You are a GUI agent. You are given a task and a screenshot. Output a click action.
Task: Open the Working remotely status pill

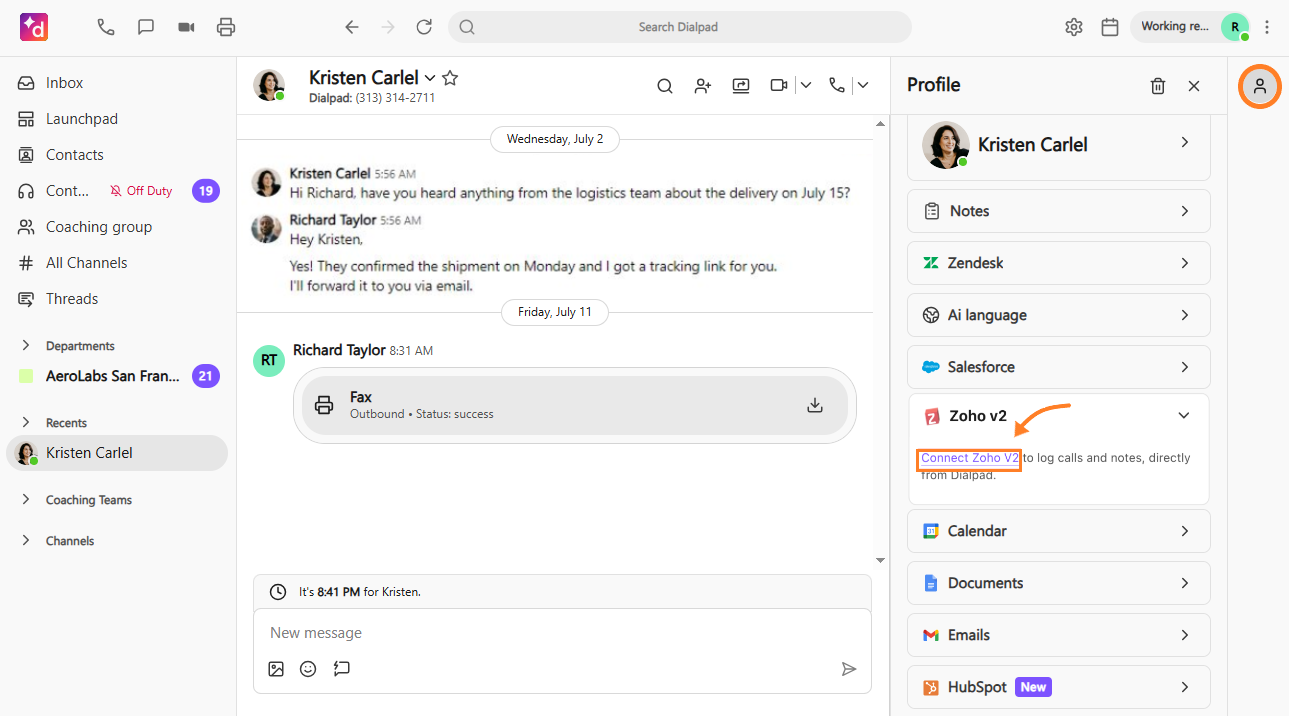(x=1191, y=27)
